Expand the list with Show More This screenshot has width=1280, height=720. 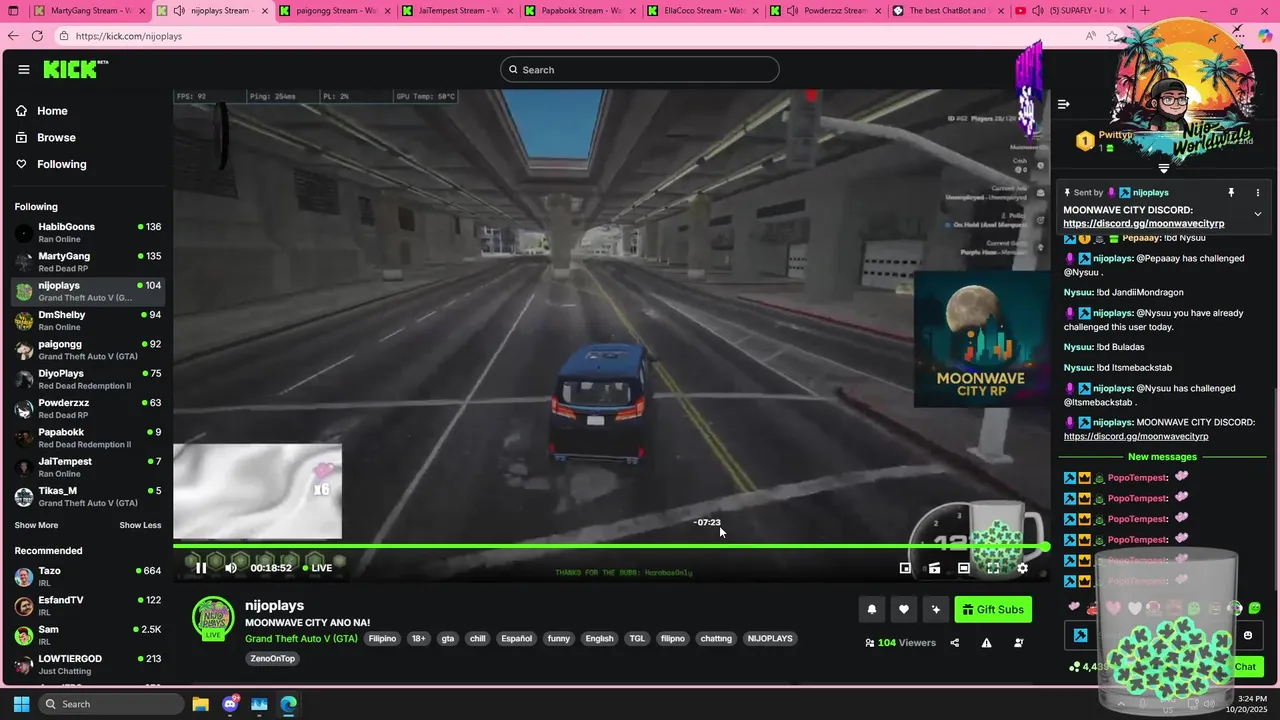coord(36,525)
